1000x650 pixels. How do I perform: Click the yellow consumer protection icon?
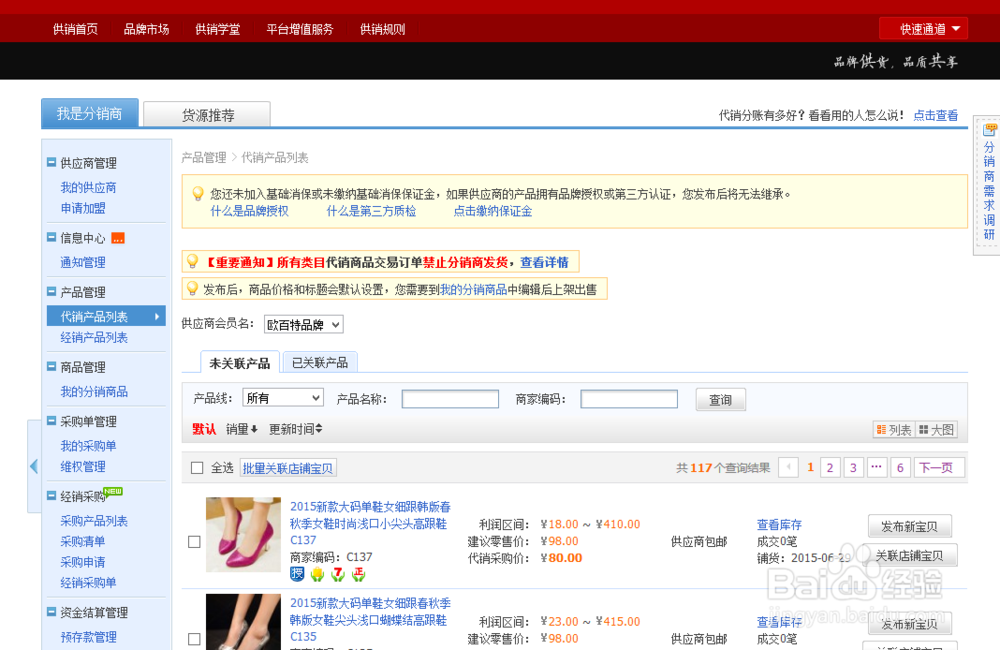(x=318, y=574)
